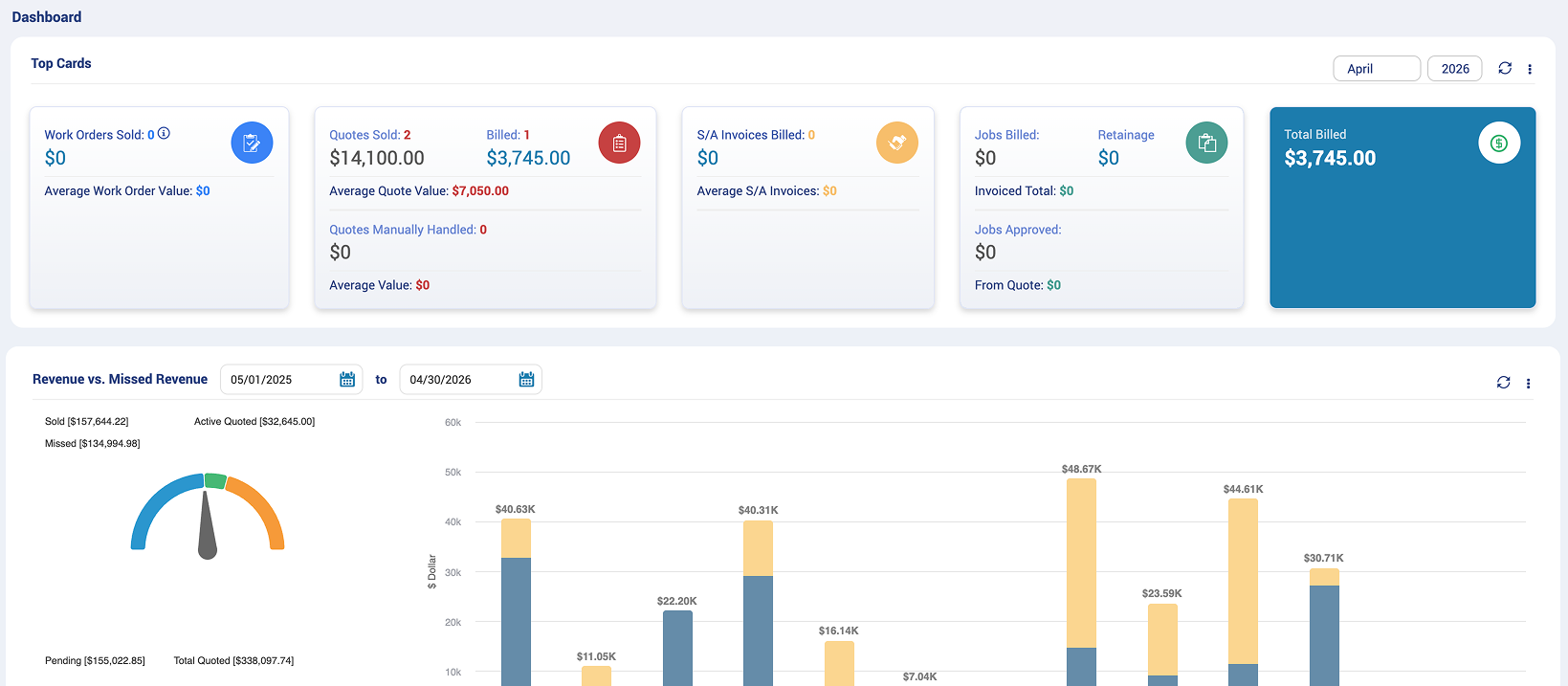The height and width of the screenshot is (686, 1568).
Task: Open Top Cards three-dot options menu
Action: (1530, 69)
